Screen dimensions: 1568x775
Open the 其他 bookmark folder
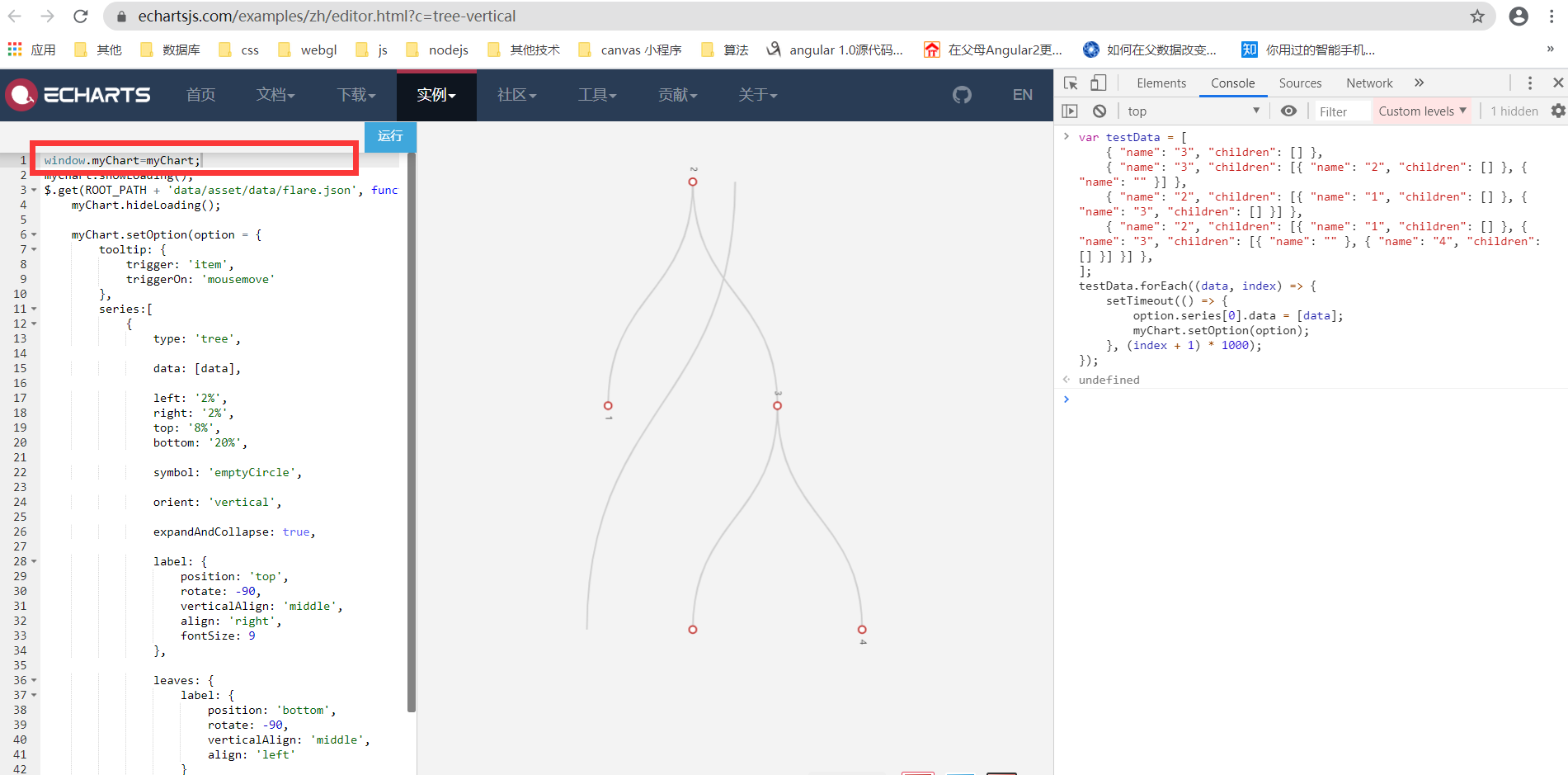tap(98, 50)
